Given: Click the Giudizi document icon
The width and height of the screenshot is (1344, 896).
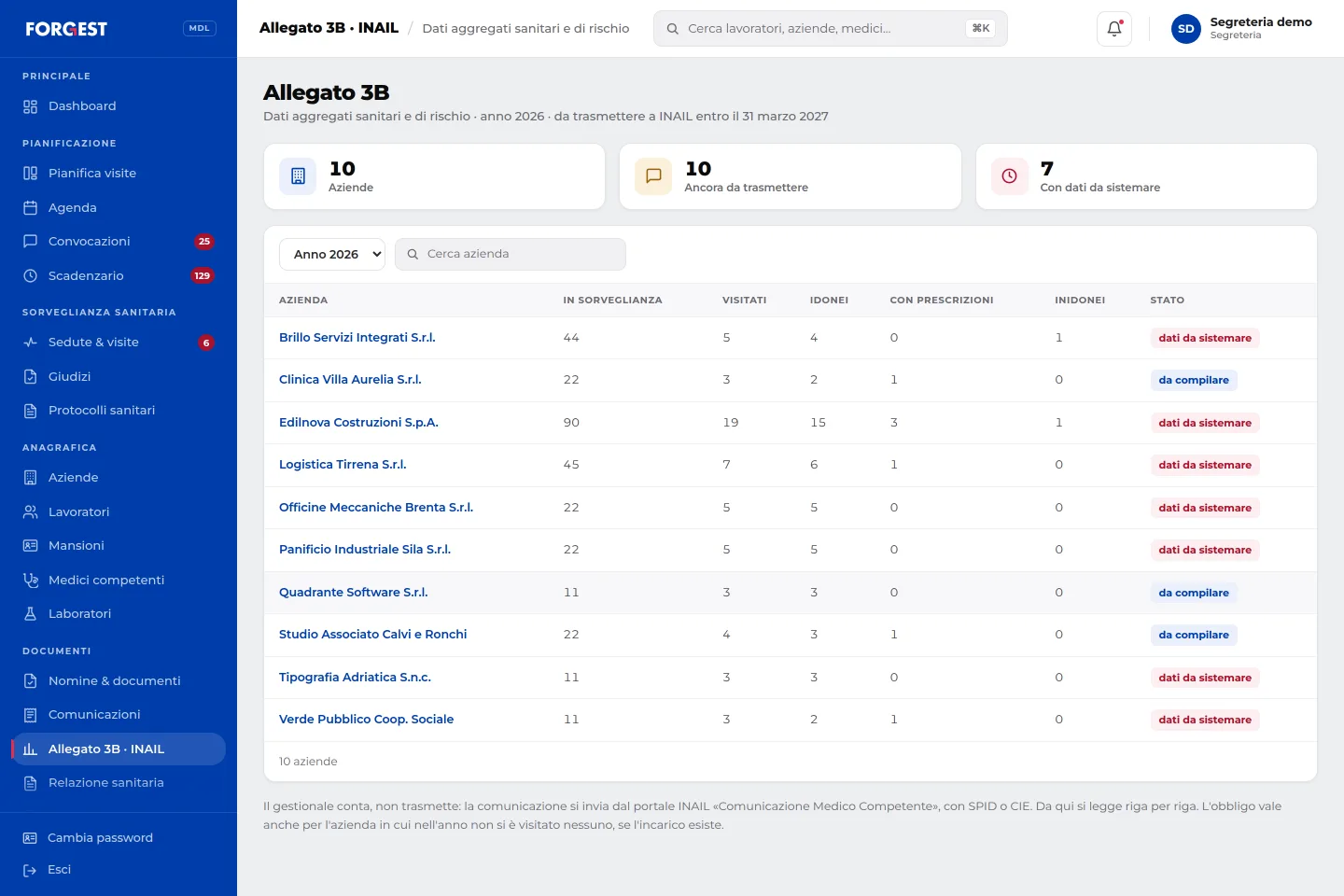Looking at the screenshot, I should (x=30, y=377).
